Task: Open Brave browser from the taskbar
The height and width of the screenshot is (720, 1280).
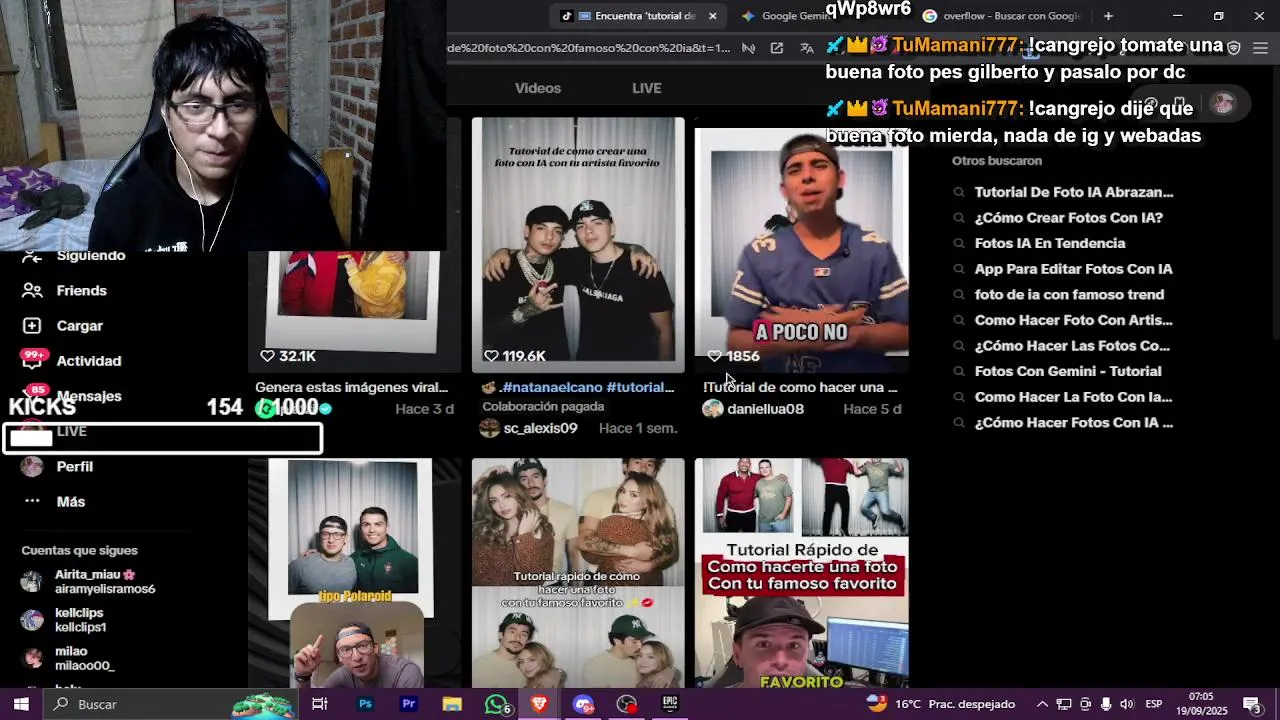Action: point(539,704)
